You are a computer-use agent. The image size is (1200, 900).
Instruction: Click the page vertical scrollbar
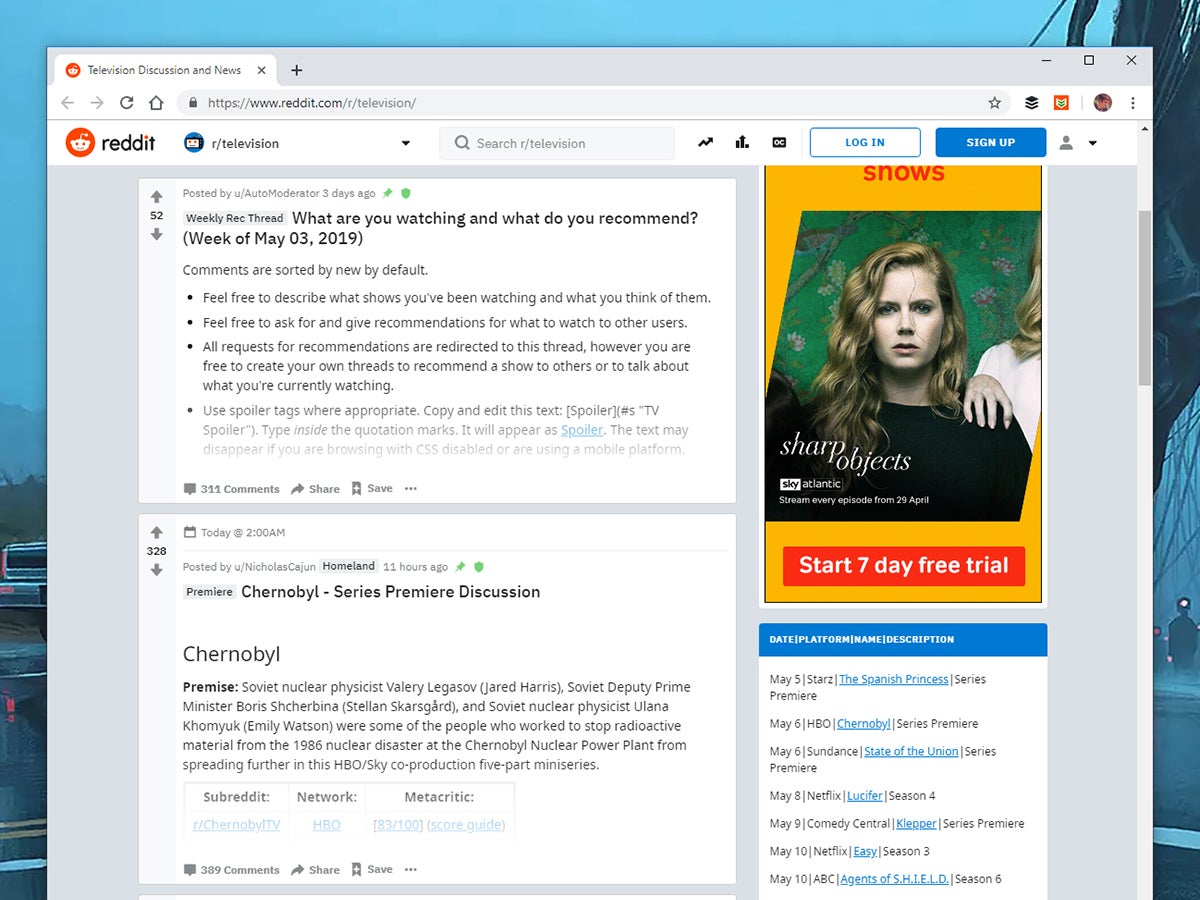tap(1145, 300)
